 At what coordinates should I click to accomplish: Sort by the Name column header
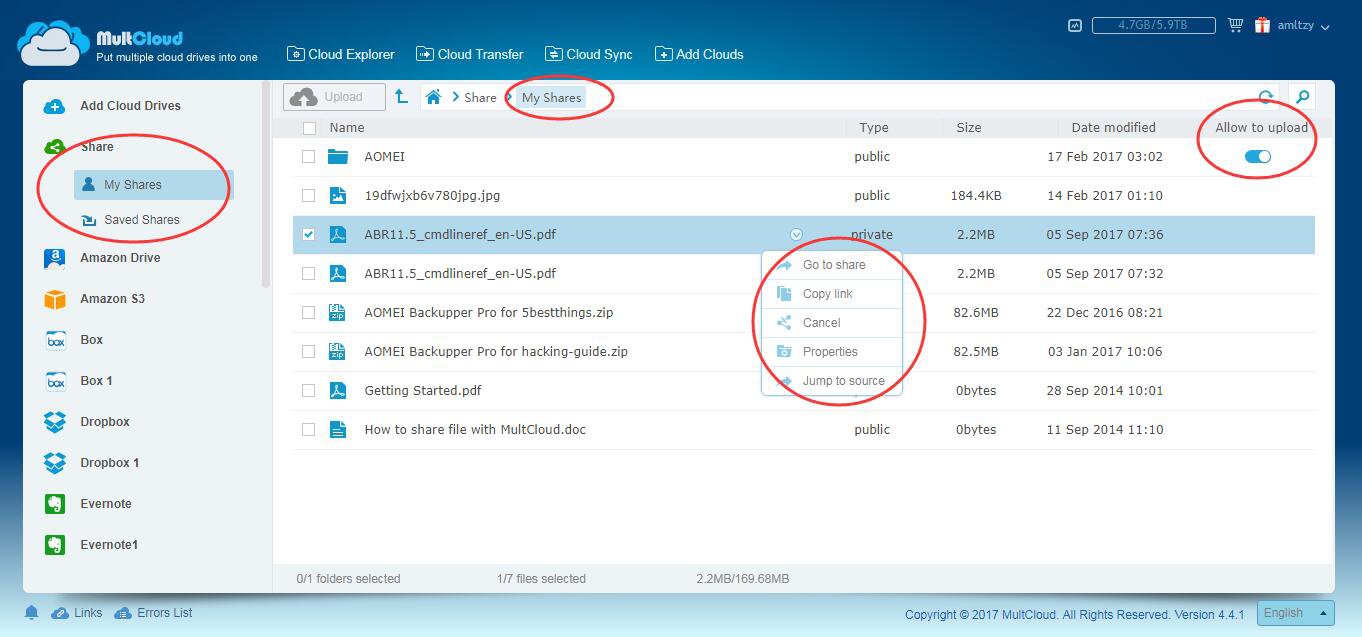[x=347, y=128]
